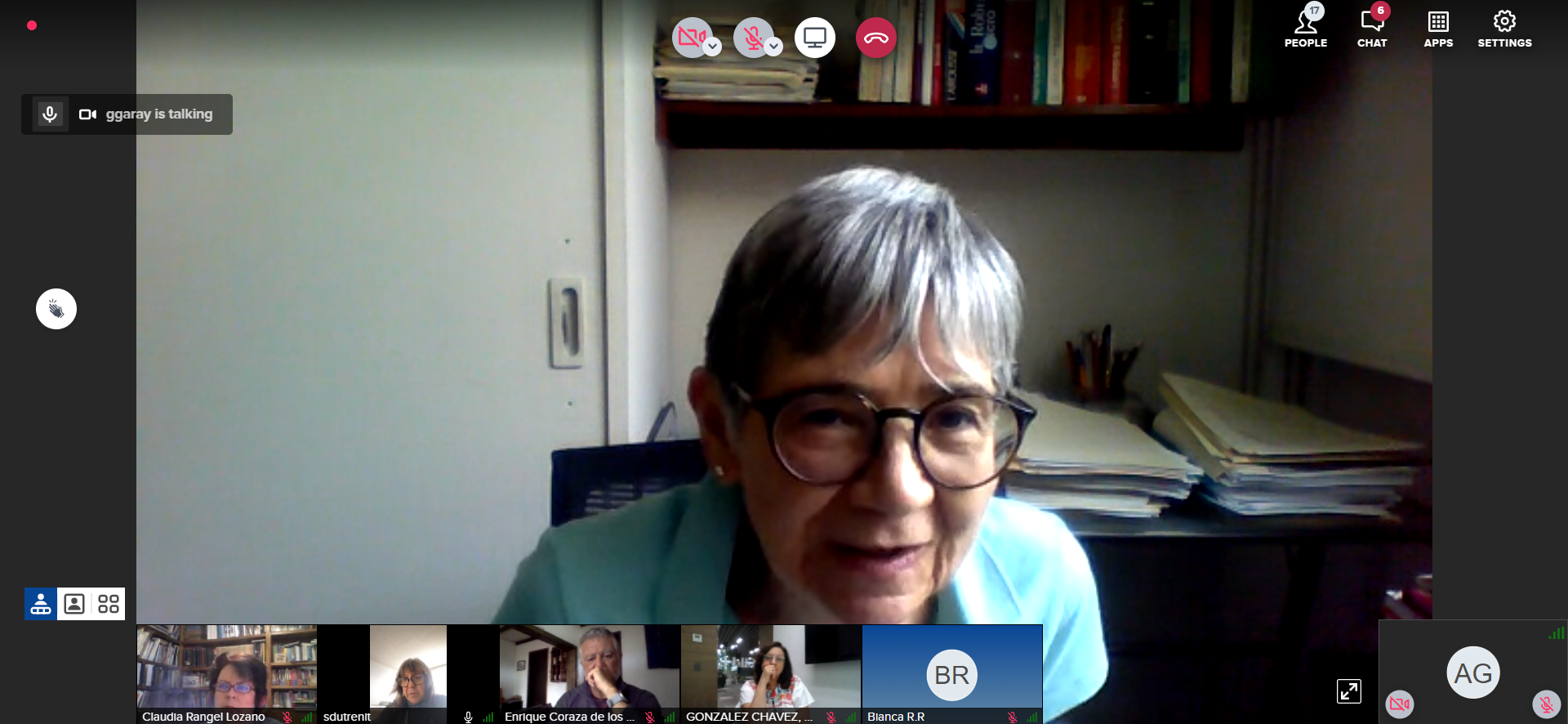Select speaker view layout
Screen dimensions: 1568x724
[41, 604]
